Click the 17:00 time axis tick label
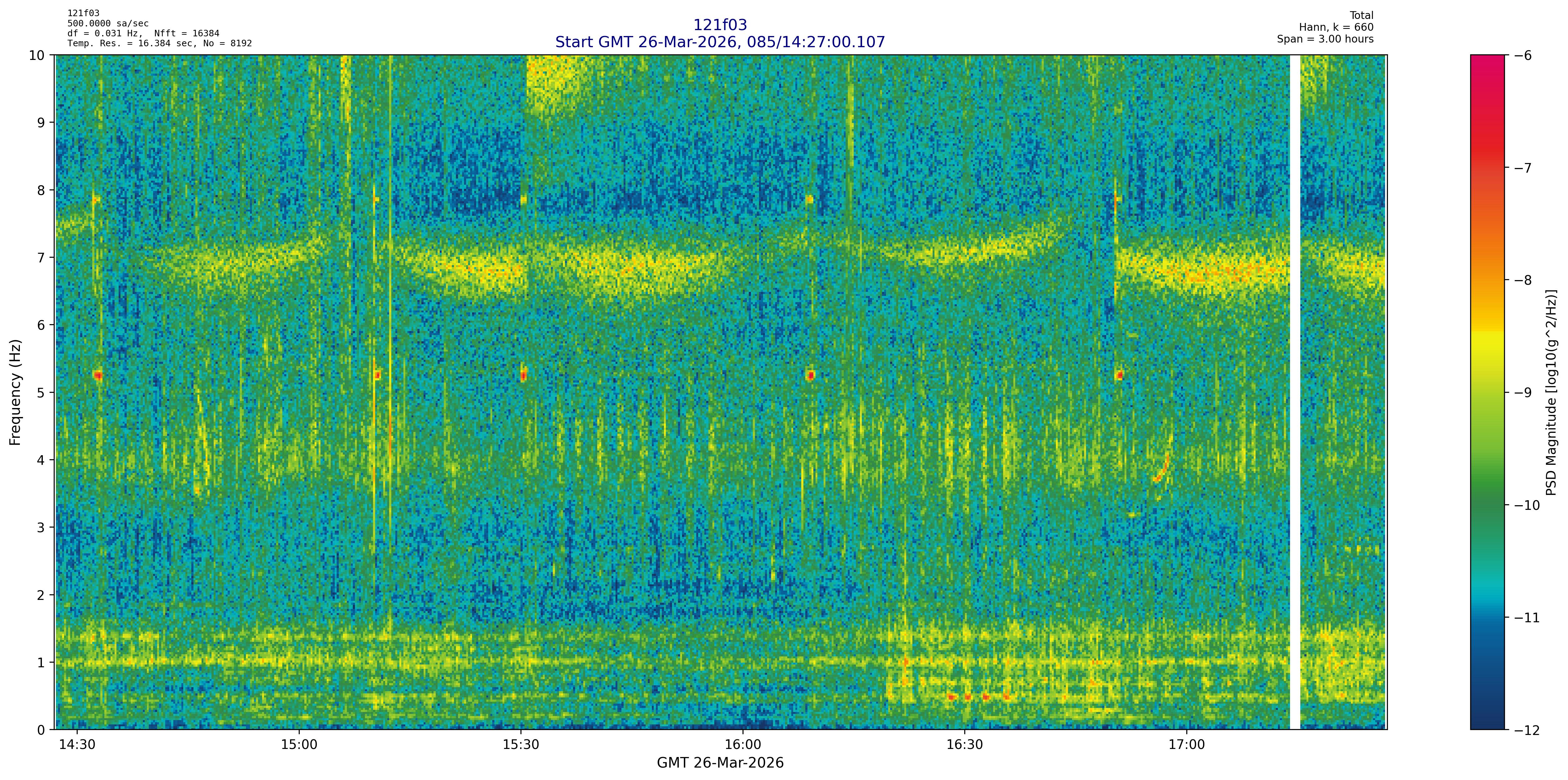This screenshot has height=780, width=1568. (x=1187, y=745)
